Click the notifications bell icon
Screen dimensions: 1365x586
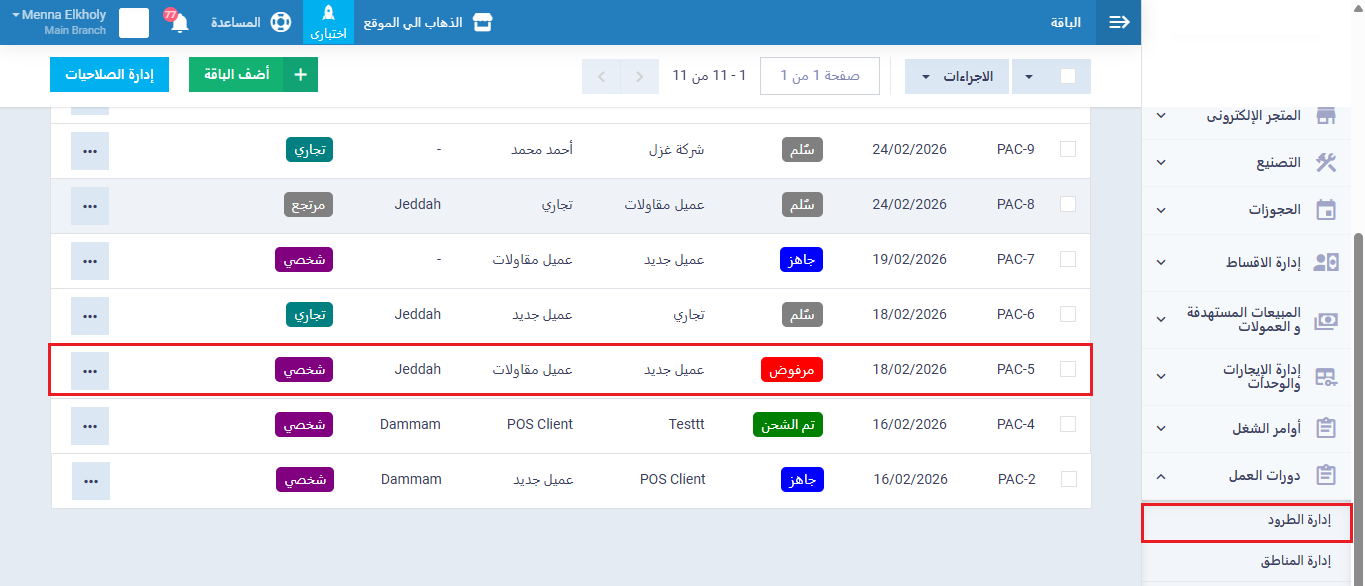(180, 23)
